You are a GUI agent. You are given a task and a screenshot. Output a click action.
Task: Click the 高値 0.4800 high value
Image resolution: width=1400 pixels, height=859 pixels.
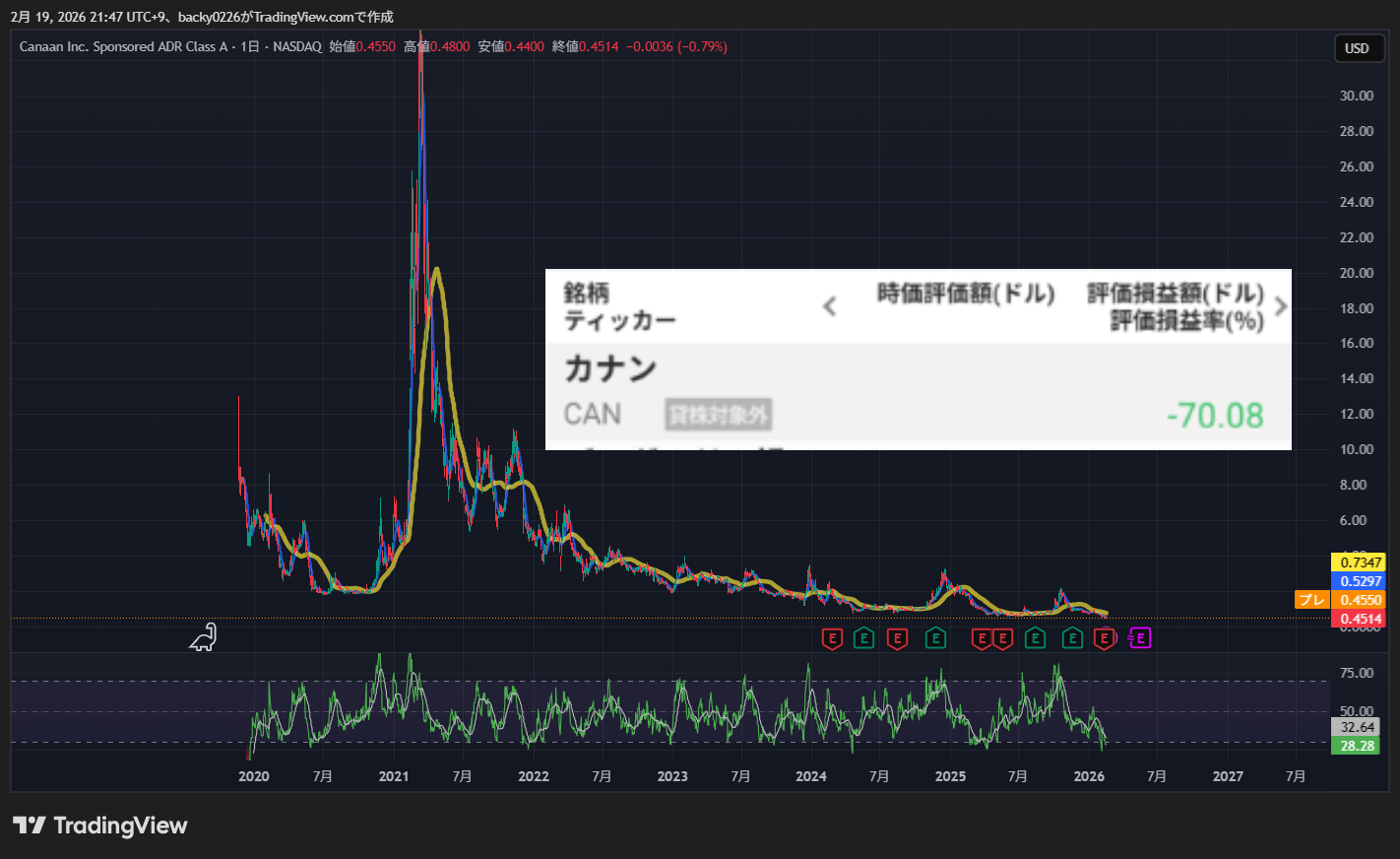[x=436, y=46]
